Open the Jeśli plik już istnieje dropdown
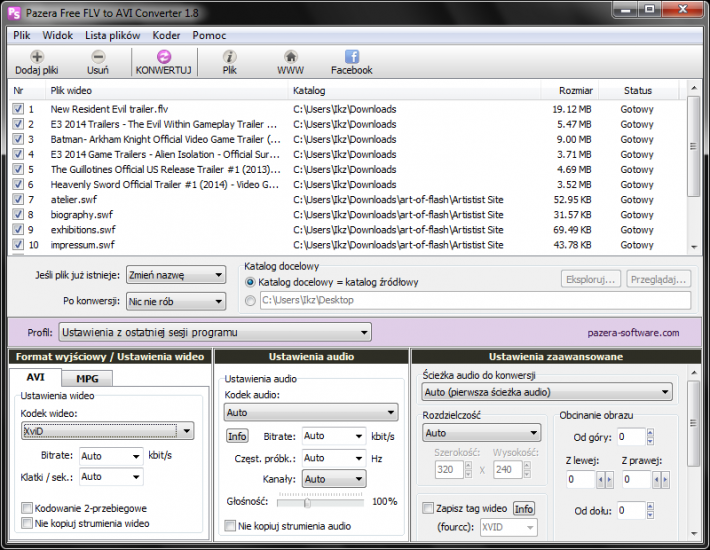The image size is (710, 550). 176,275
